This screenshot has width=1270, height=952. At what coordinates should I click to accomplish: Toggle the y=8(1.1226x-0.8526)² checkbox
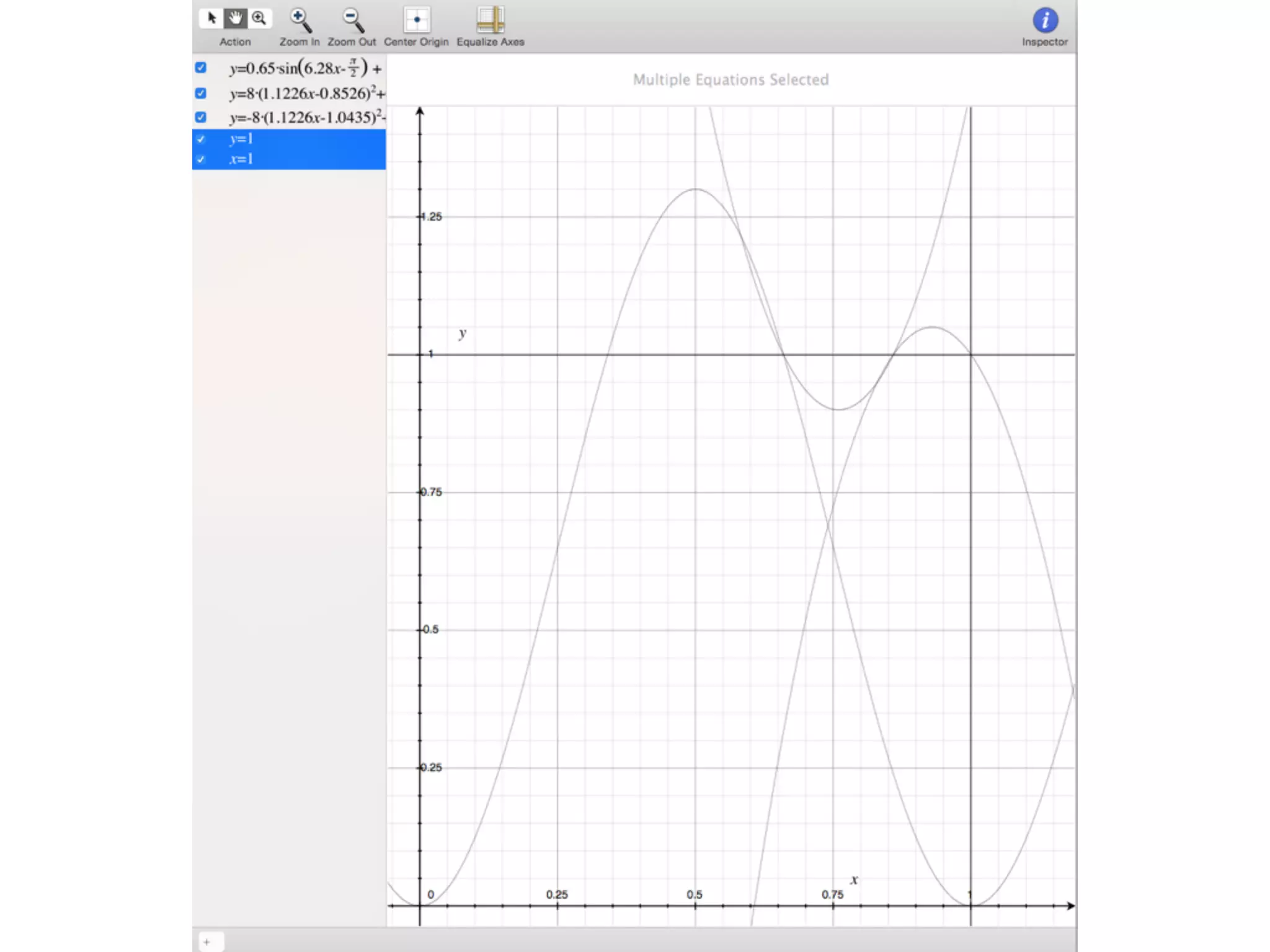(x=201, y=93)
